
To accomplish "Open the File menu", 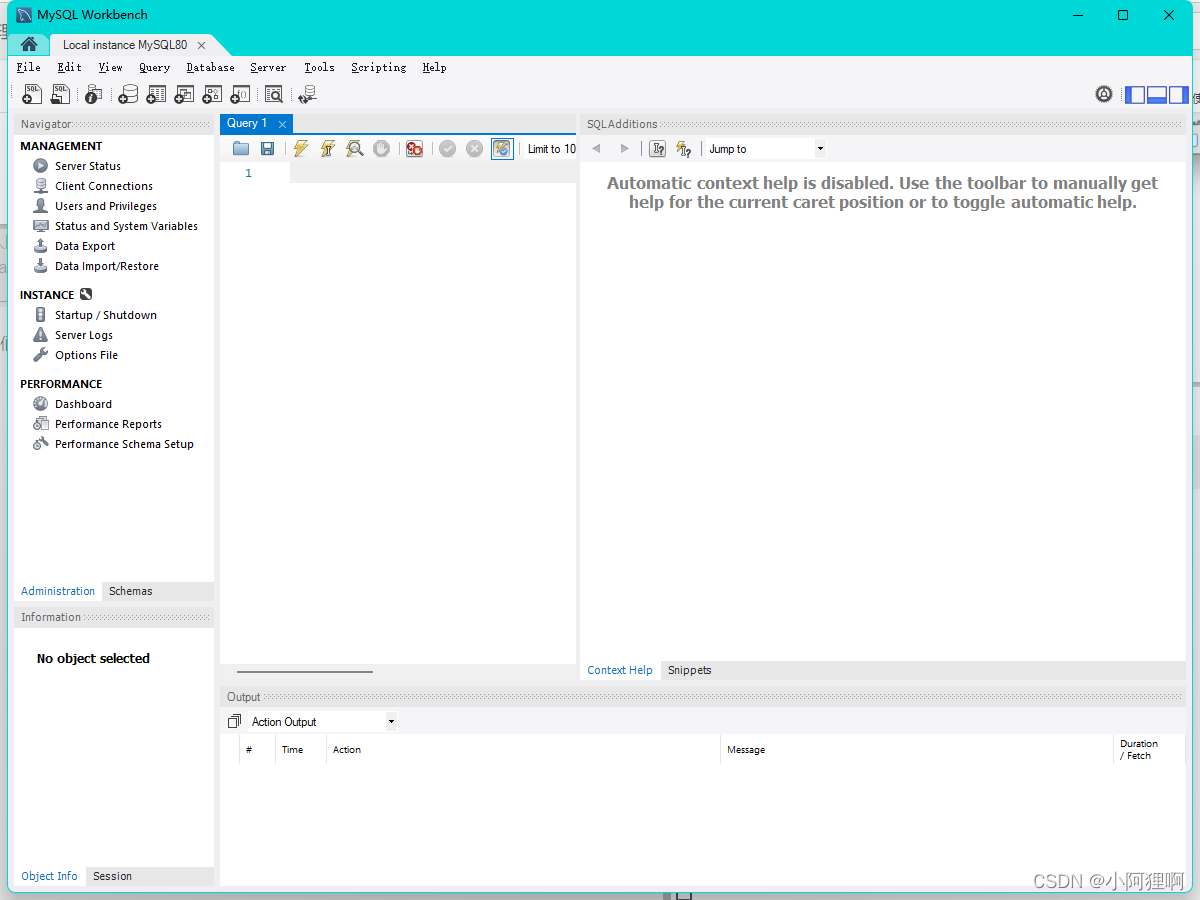I will tap(28, 67).
